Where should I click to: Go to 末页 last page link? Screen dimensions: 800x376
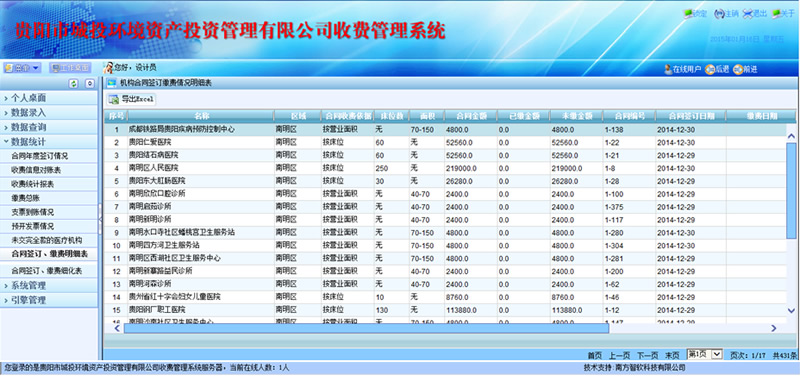672,355
